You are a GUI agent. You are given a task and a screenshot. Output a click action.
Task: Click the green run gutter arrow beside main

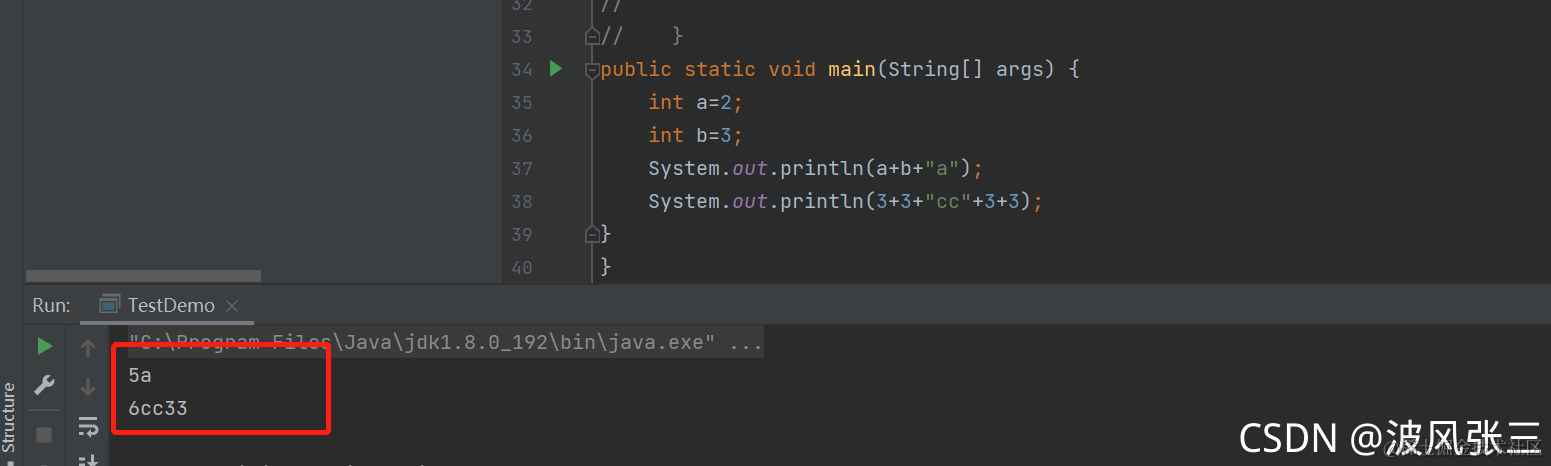pos(556,69)
